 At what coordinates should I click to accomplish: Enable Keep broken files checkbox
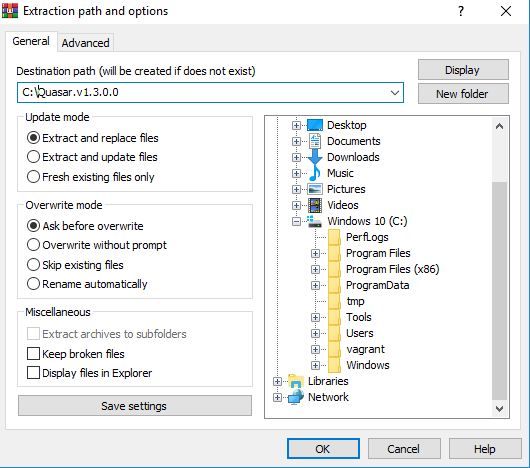click(x=76, y=354)
